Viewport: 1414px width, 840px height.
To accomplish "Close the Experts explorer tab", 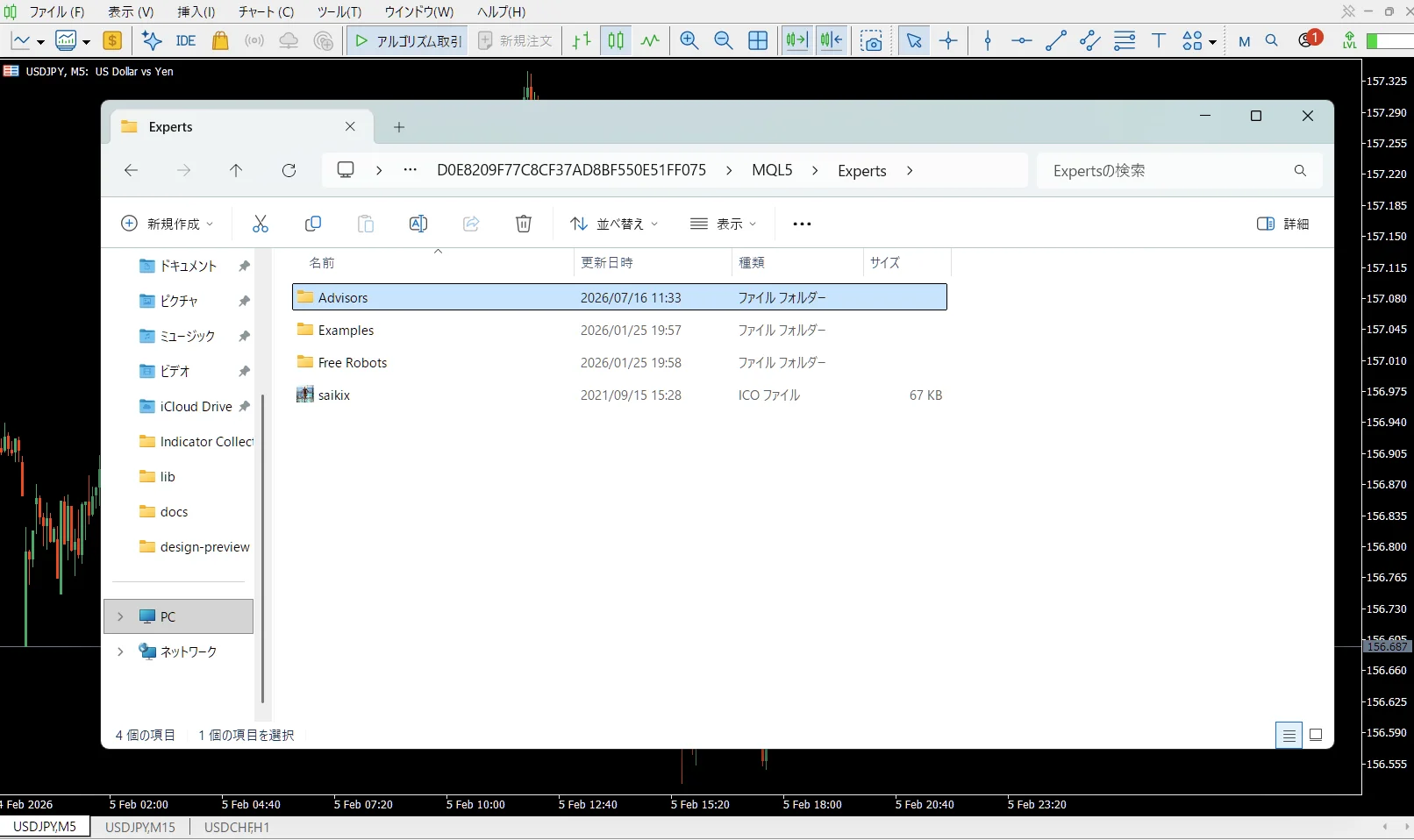I will pos(350,126).
